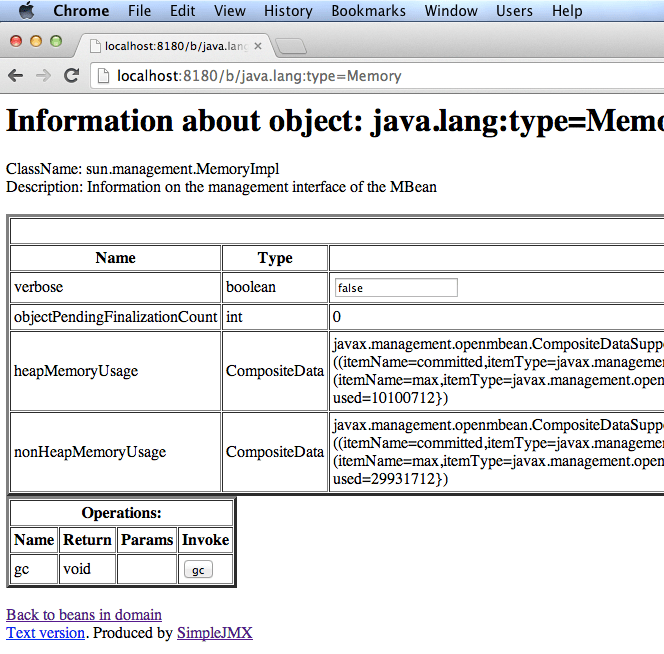Click the browser Back arrow
Viewport: 664px width, 654px height.
(16, 76)
